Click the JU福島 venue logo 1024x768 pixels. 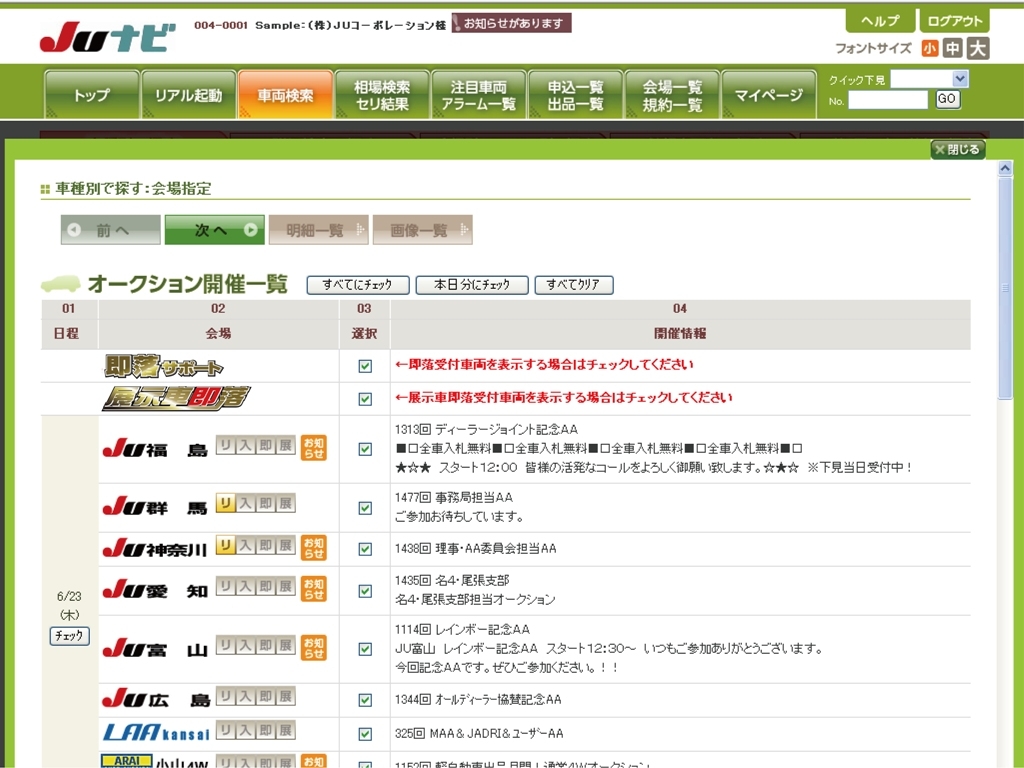click(155, 449)
